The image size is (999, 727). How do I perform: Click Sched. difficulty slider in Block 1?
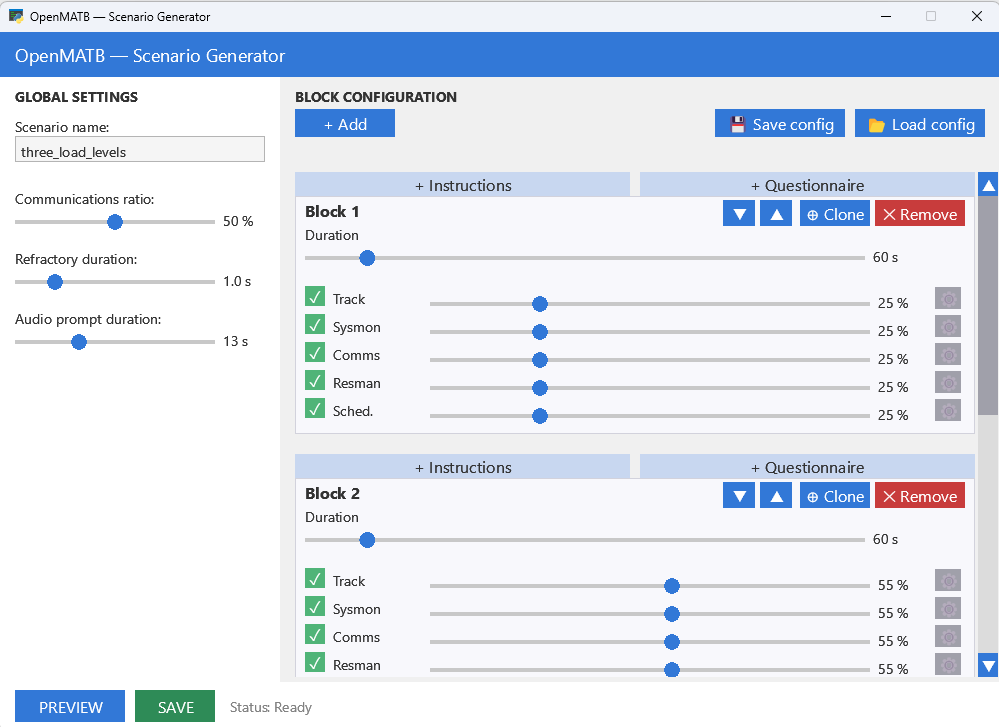point(650,416)
